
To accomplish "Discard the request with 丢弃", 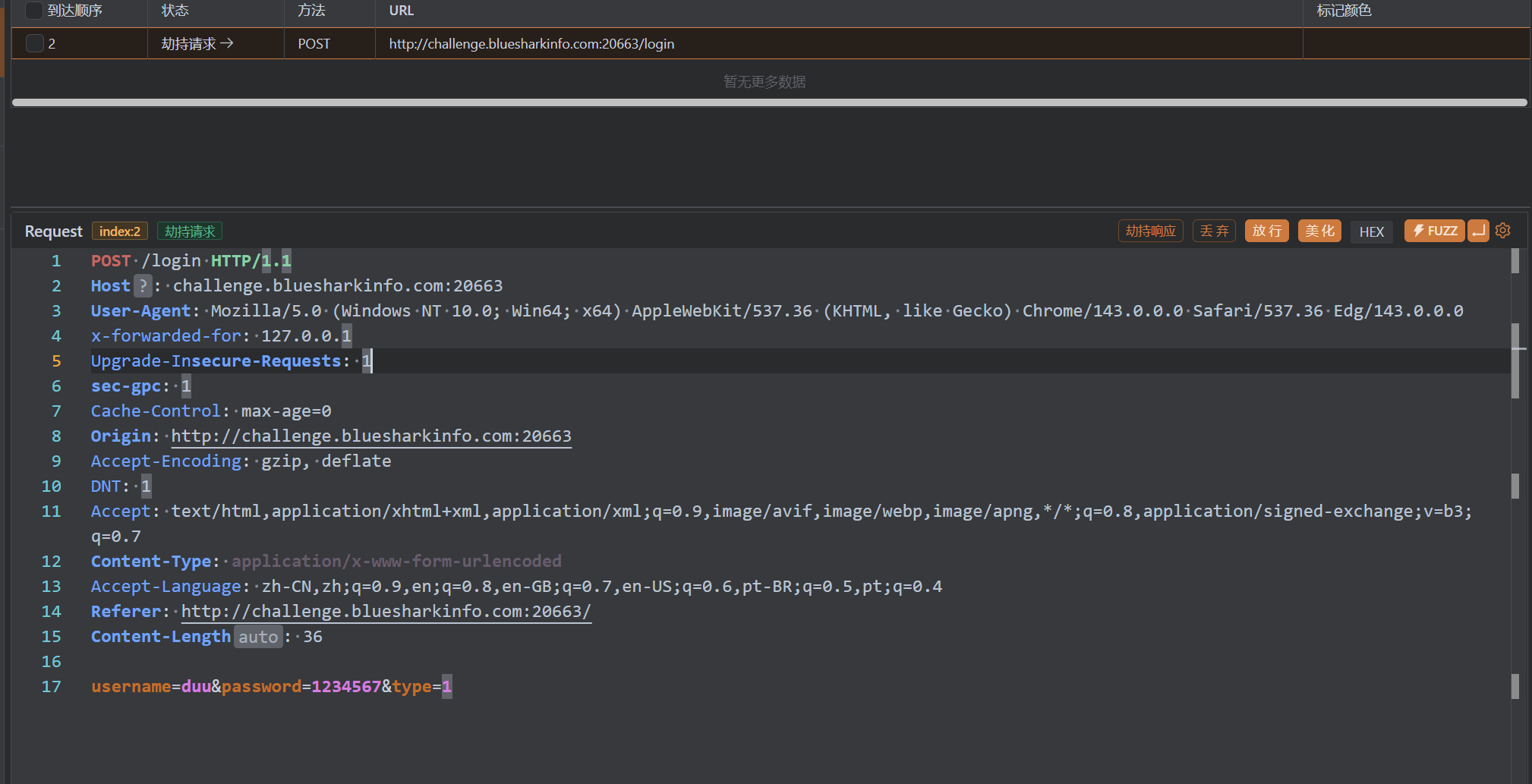I will pyautogui.click(x=1214, y=231).
